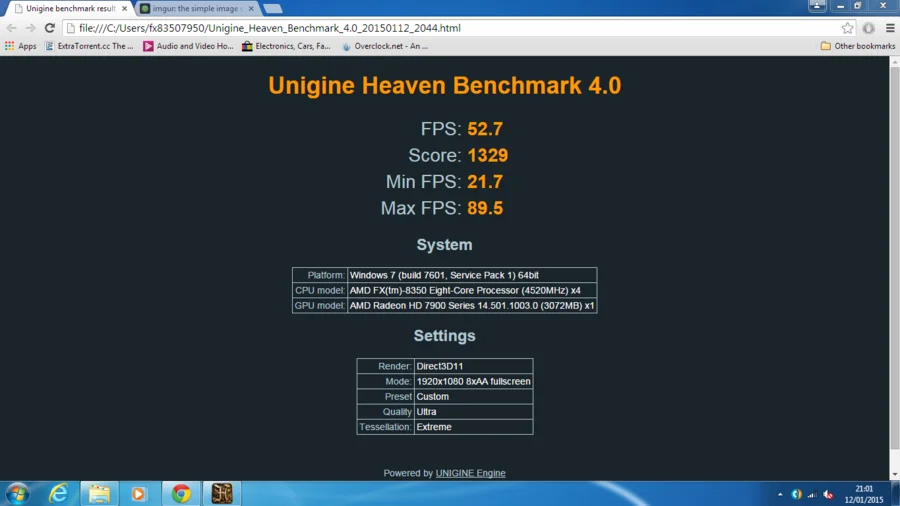This screenshot has width=900, height=506.
Task: Click the extension icon next to the star
Action: pos(868,28)
